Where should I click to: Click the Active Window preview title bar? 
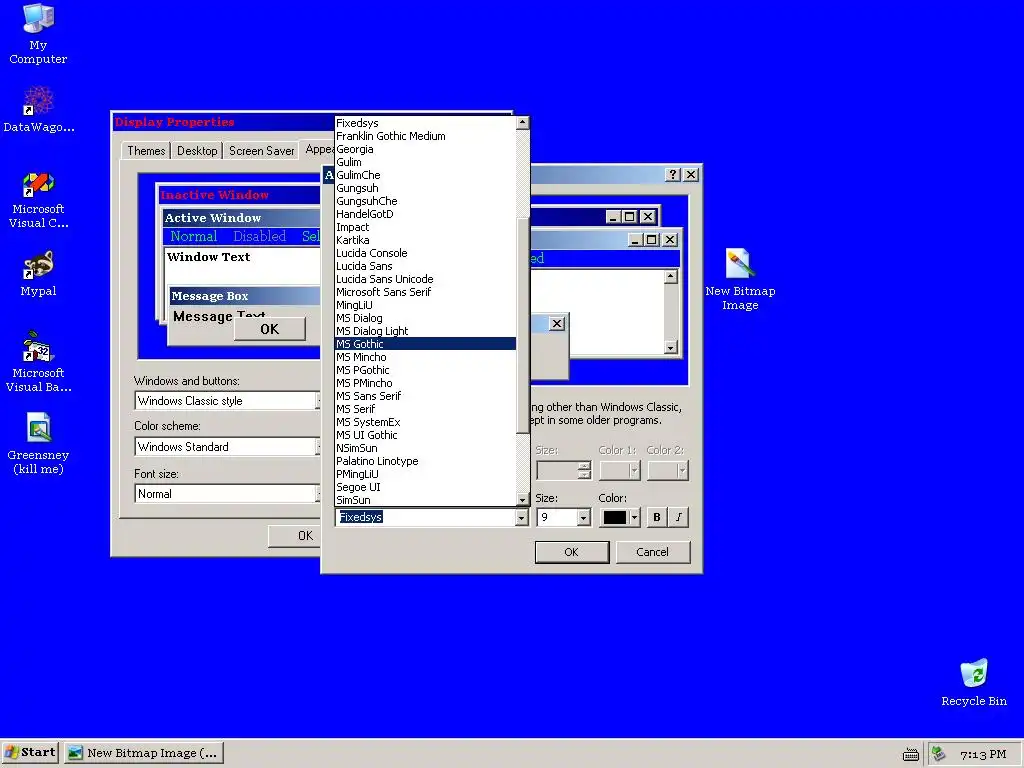coord(242,217)
